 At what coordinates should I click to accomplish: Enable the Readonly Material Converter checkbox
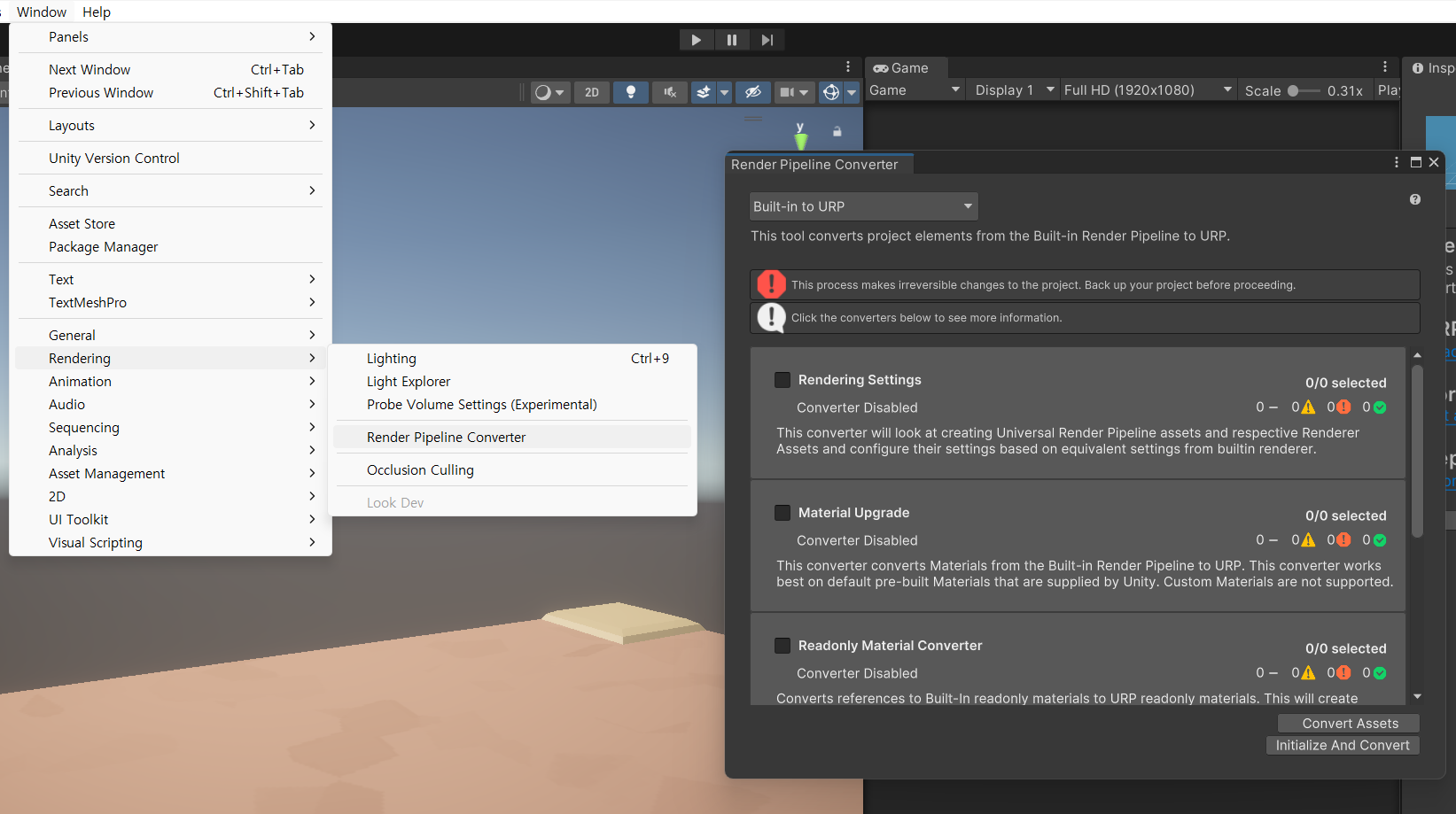tap(783, 646)
